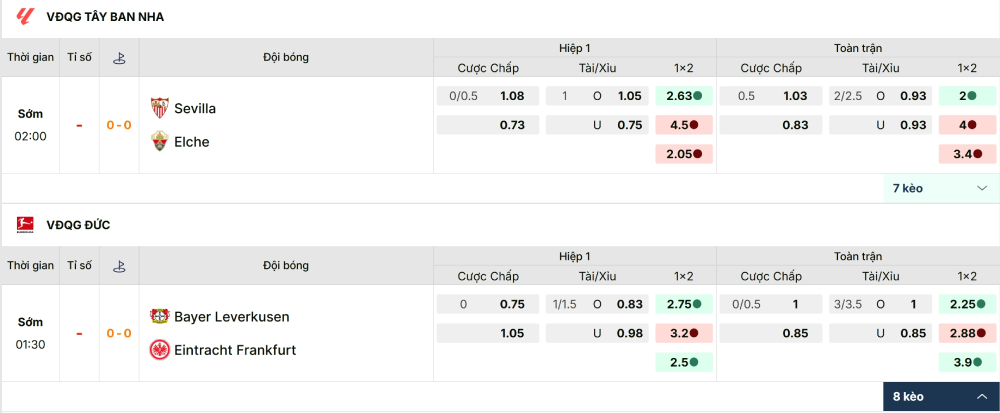This screenshot has width=1000, height=413.
Task: Click the Sevilla team name
Action: tap(195, 108)
